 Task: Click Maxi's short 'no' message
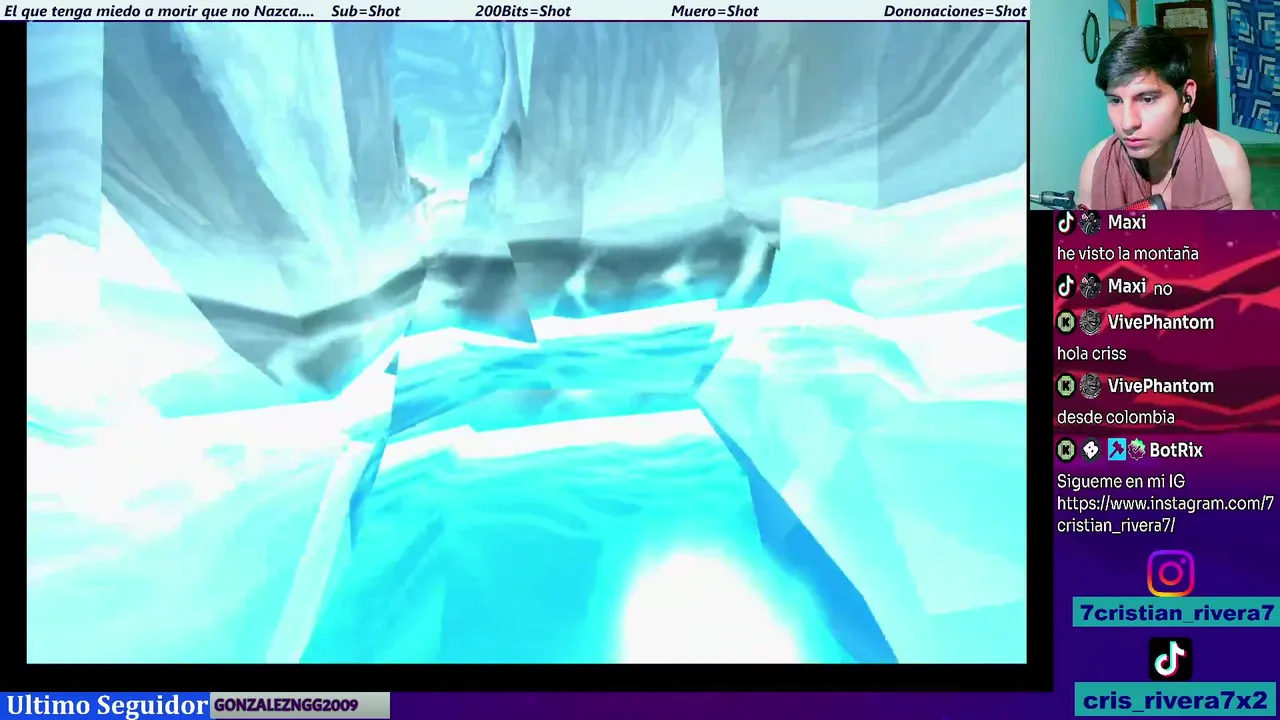[1162, 288]
